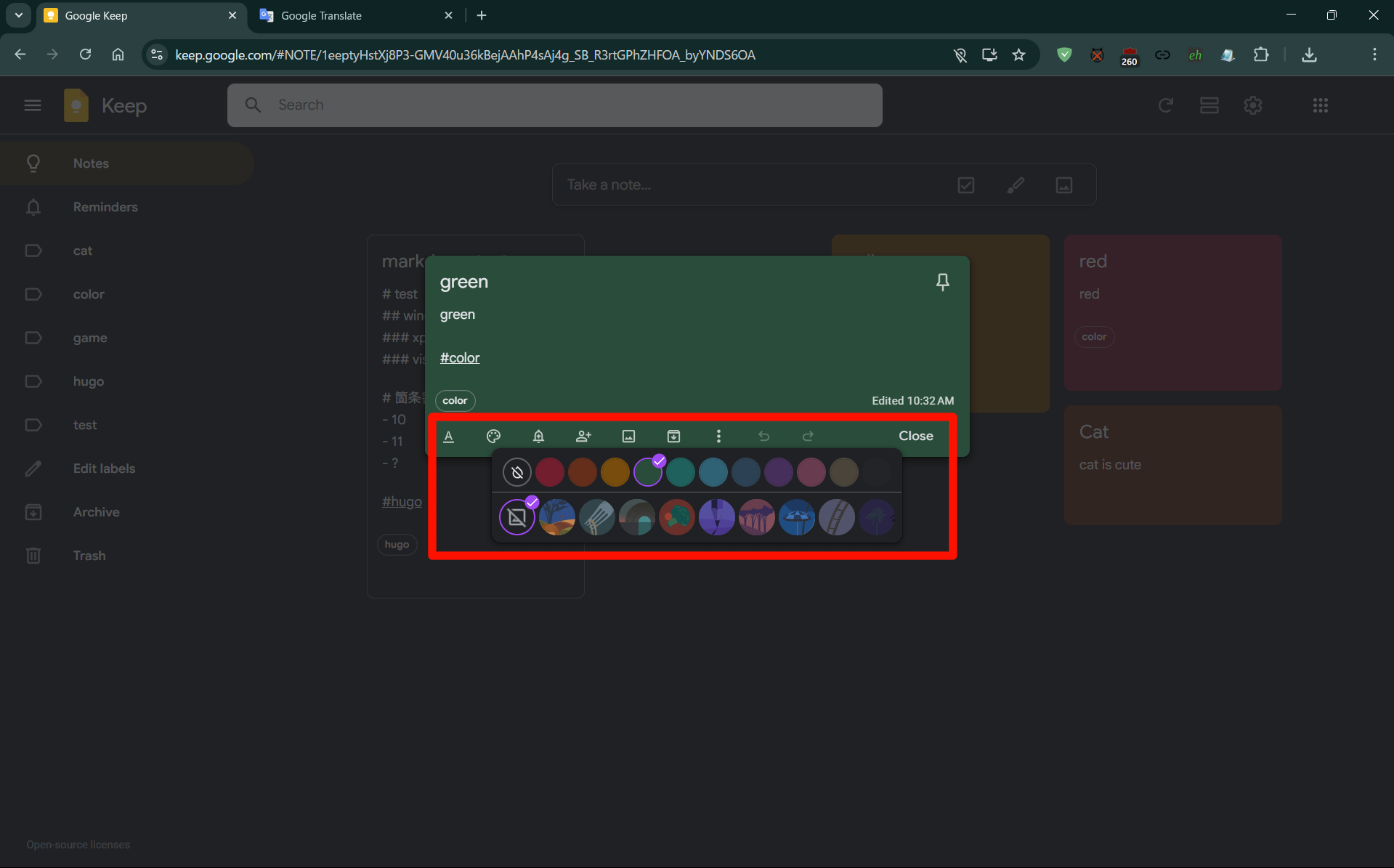
Task: Open Keep settings gear
Action: click(x=1253, y=105)
